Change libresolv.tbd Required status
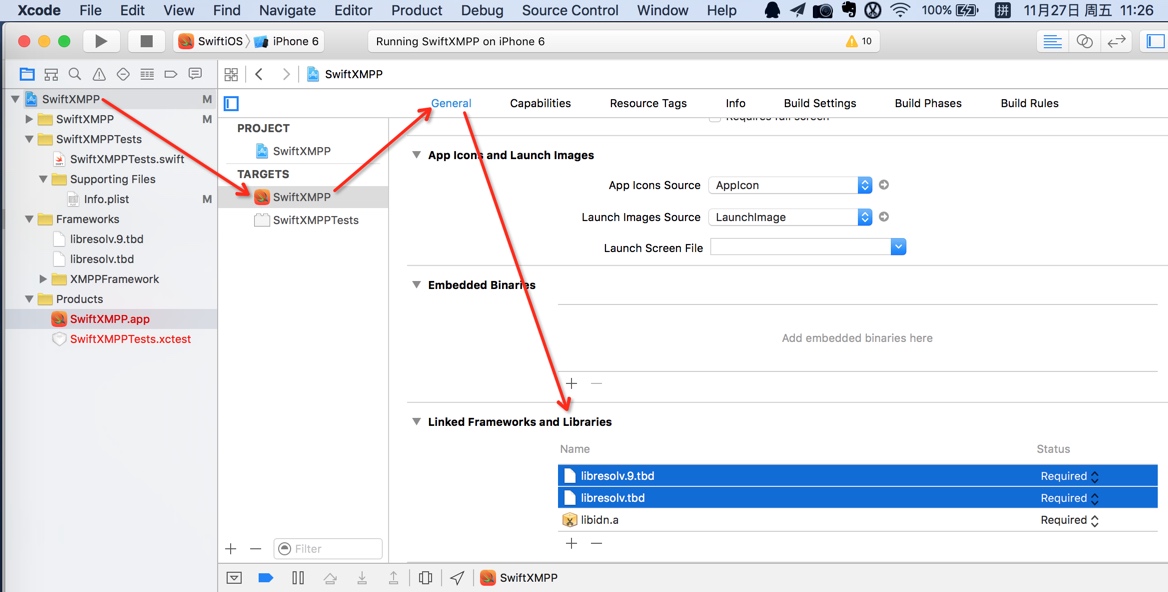 1070,497
